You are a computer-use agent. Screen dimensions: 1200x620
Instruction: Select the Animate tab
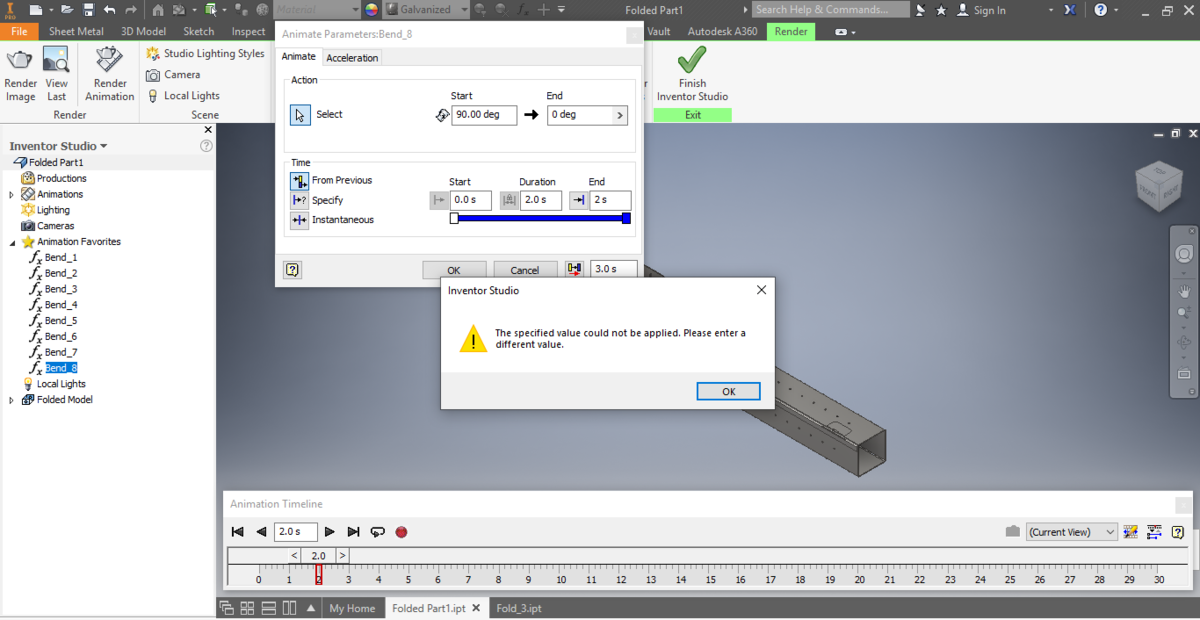coord(298,57)
